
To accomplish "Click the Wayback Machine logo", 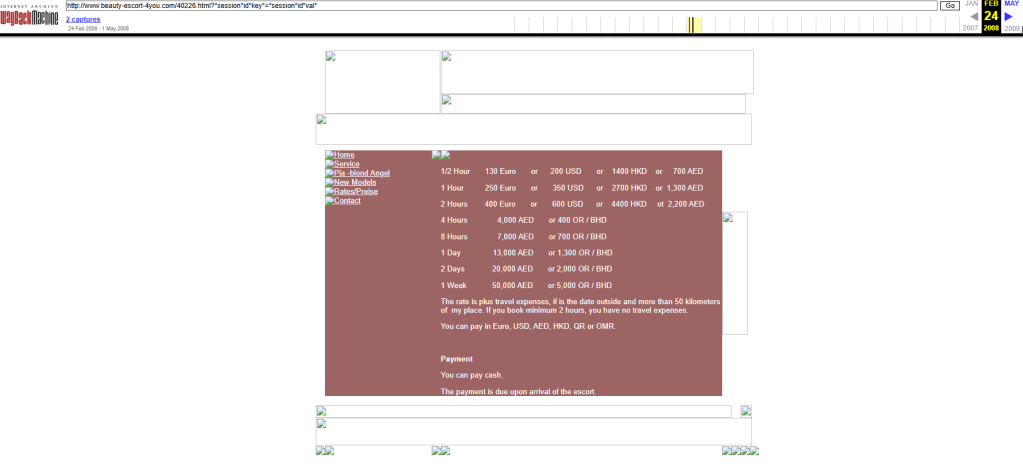I will coord(31,17).
